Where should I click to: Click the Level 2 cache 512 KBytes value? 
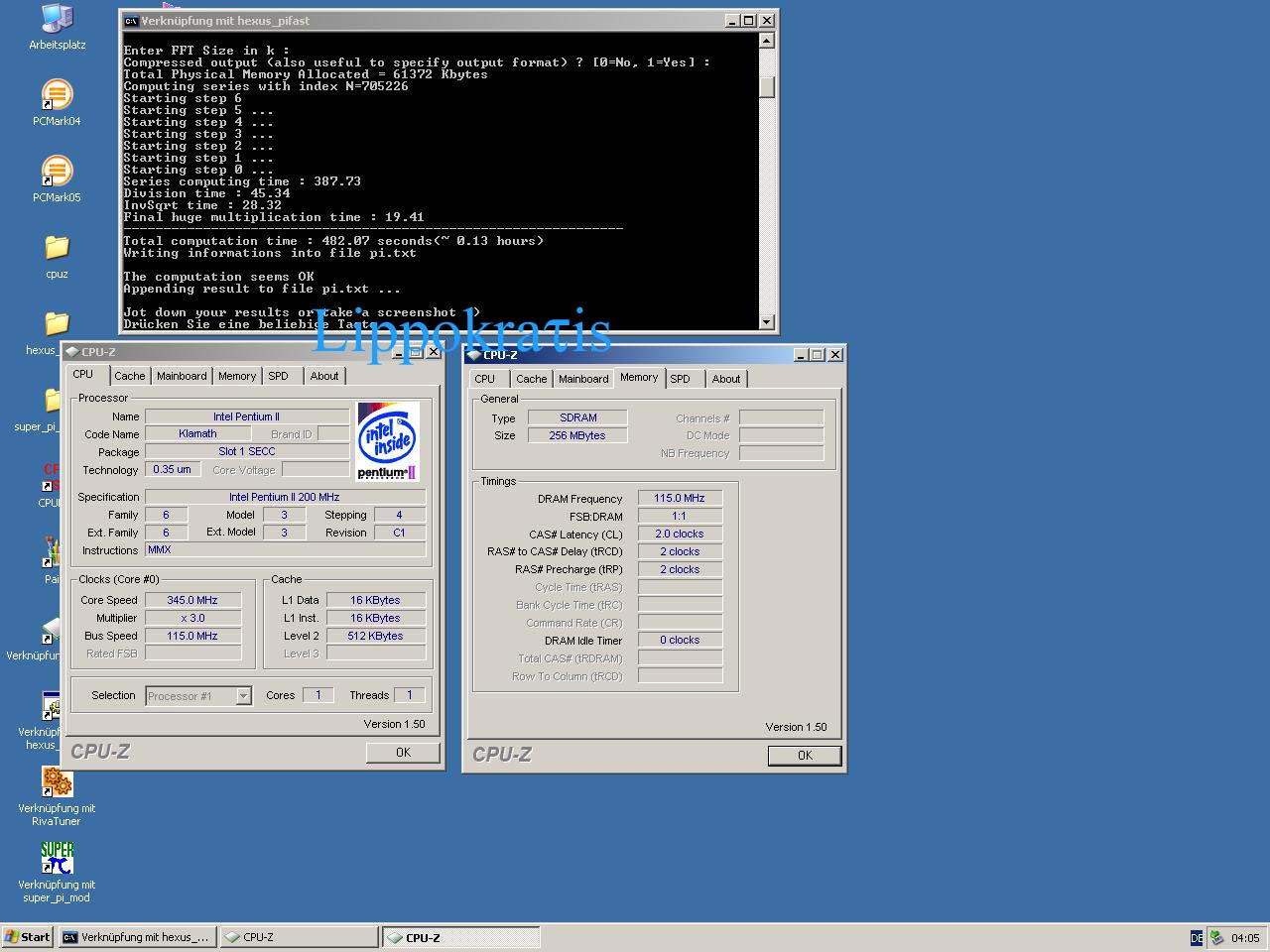(x=375, y=636)
